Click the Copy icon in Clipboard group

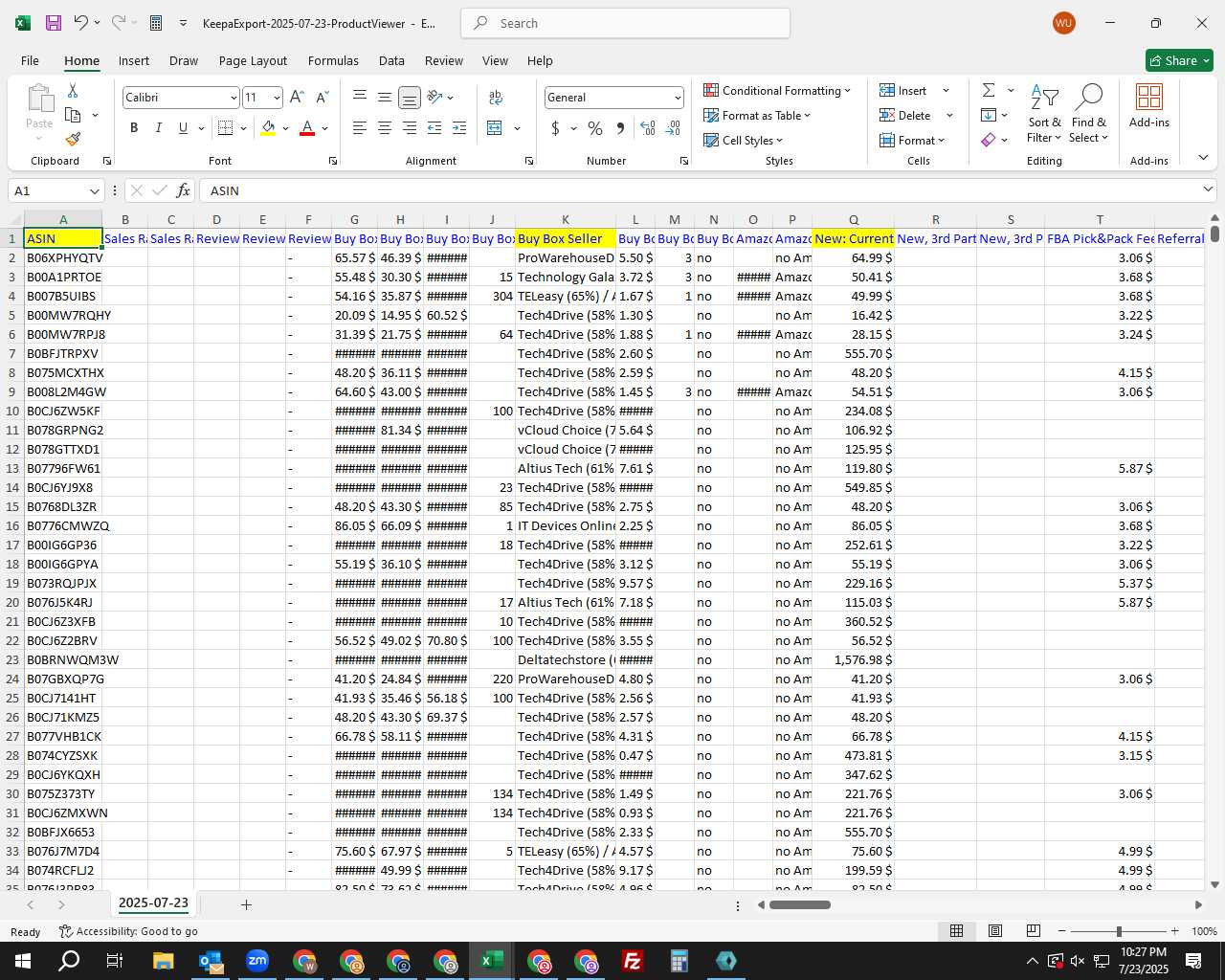point(73,115)
